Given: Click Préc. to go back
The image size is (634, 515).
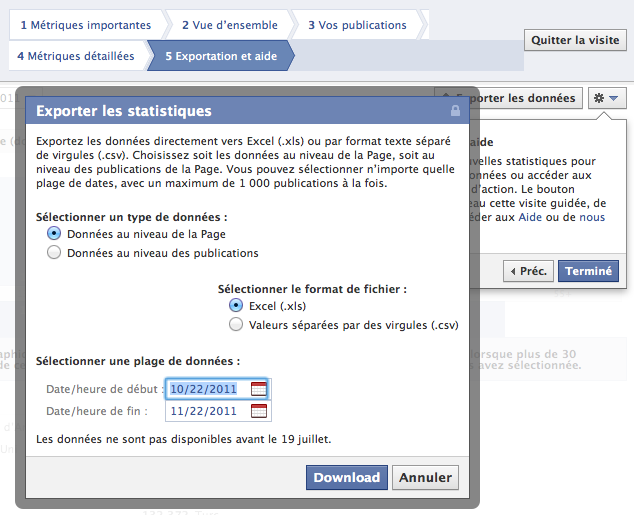Looking at the screenshot, I should pos(528,271).
